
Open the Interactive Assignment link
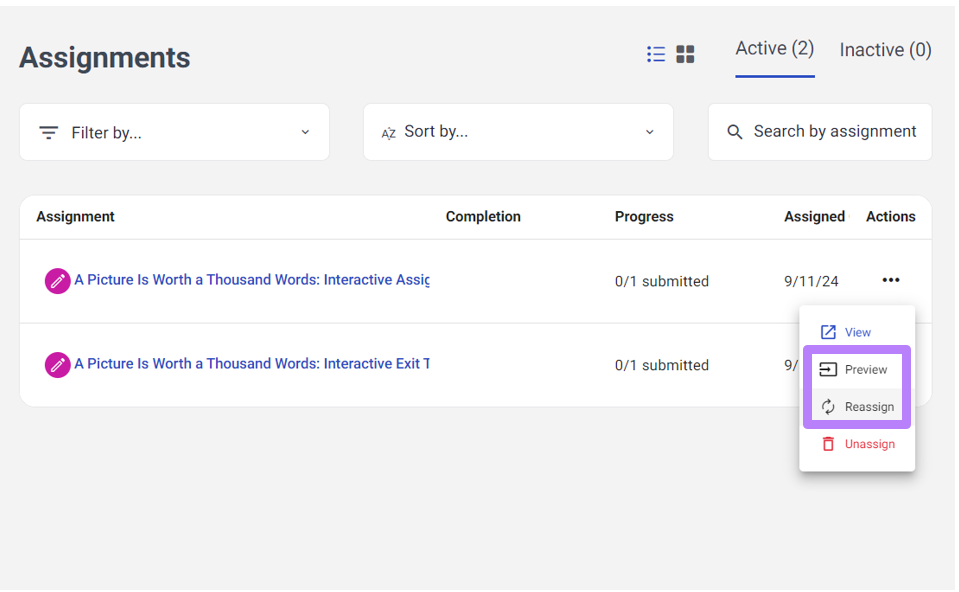coord(251,279)
